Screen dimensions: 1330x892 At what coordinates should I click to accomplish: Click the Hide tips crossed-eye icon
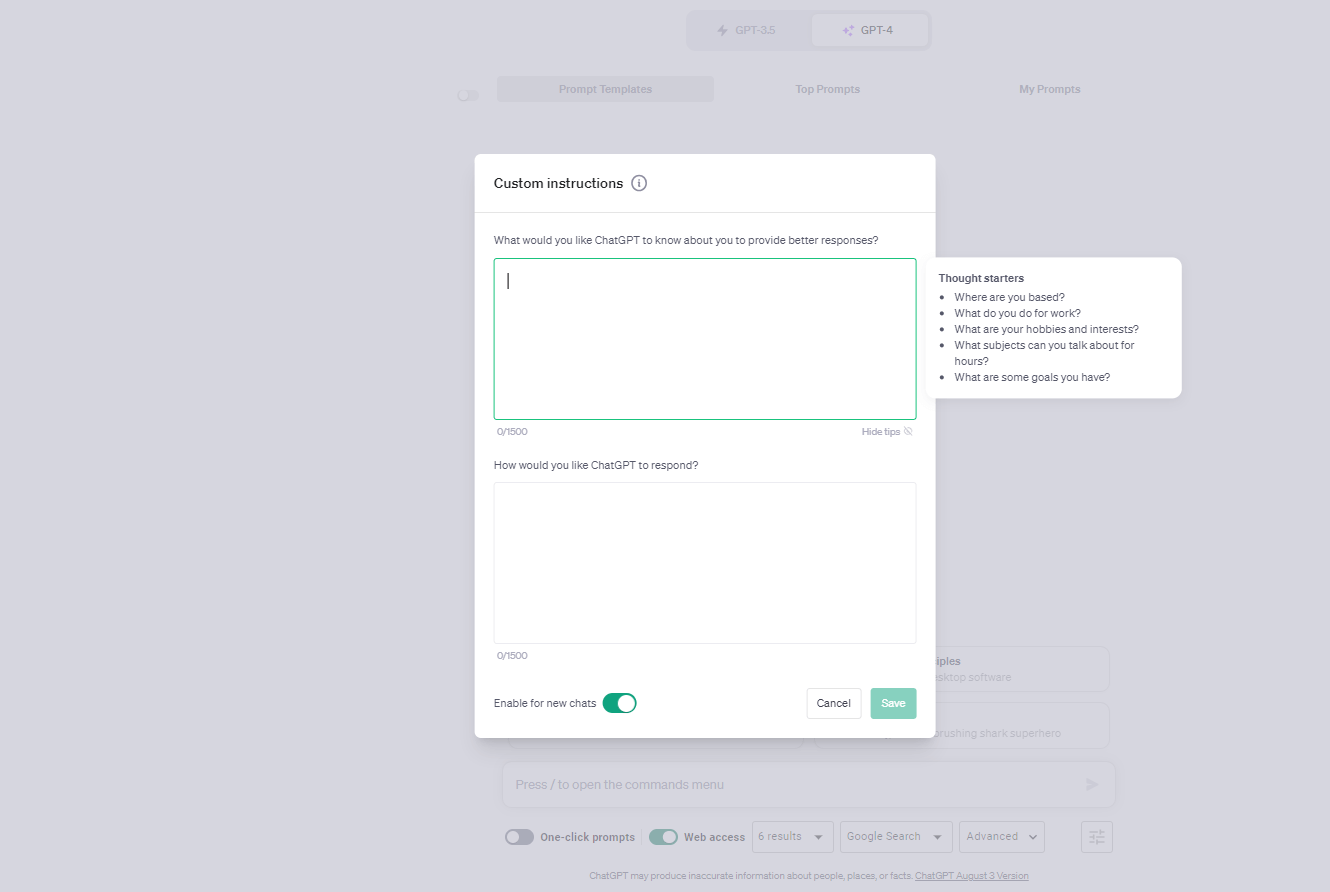coord(908,432)
